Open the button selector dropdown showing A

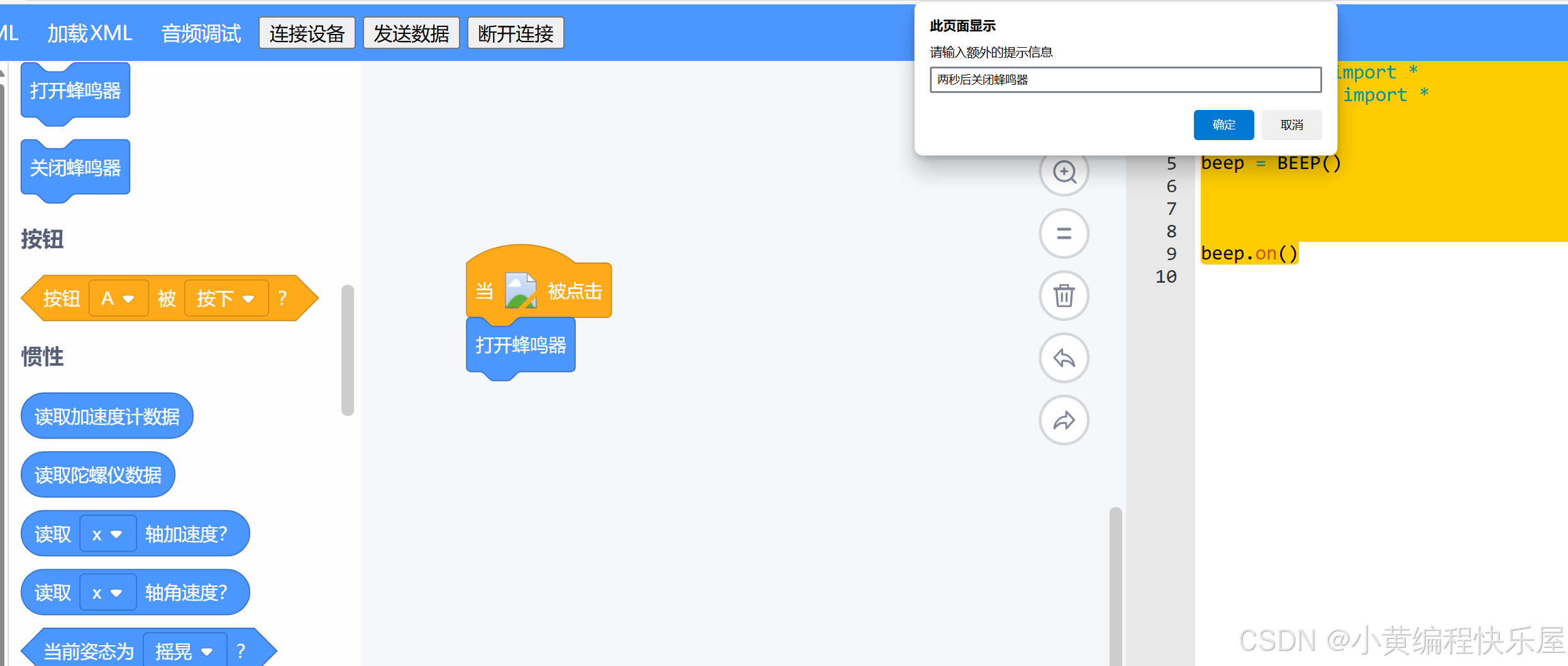pos(118,298)
